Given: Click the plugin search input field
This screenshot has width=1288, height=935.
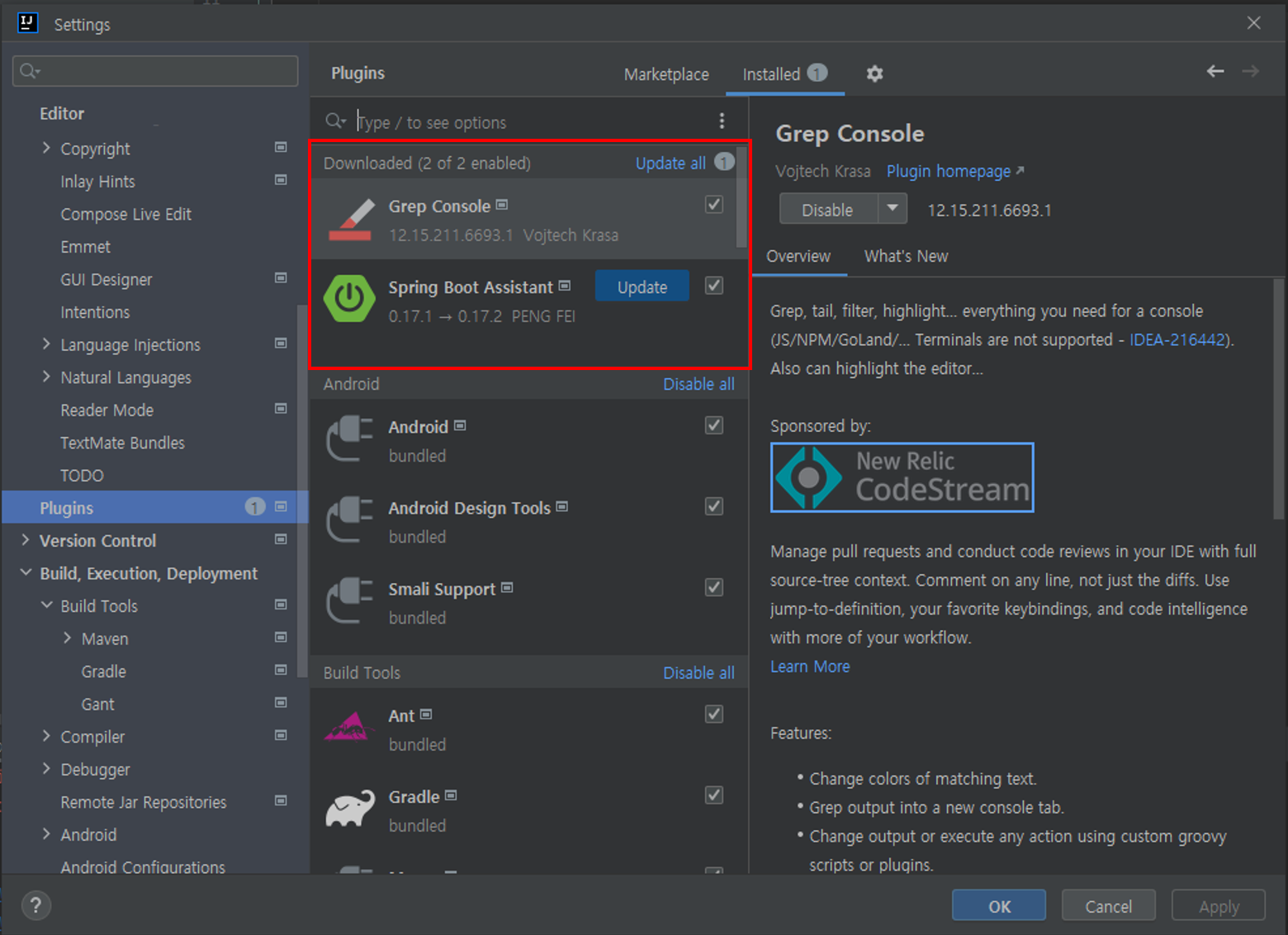Looking at the screenshot, I should [x=528, y=122].
